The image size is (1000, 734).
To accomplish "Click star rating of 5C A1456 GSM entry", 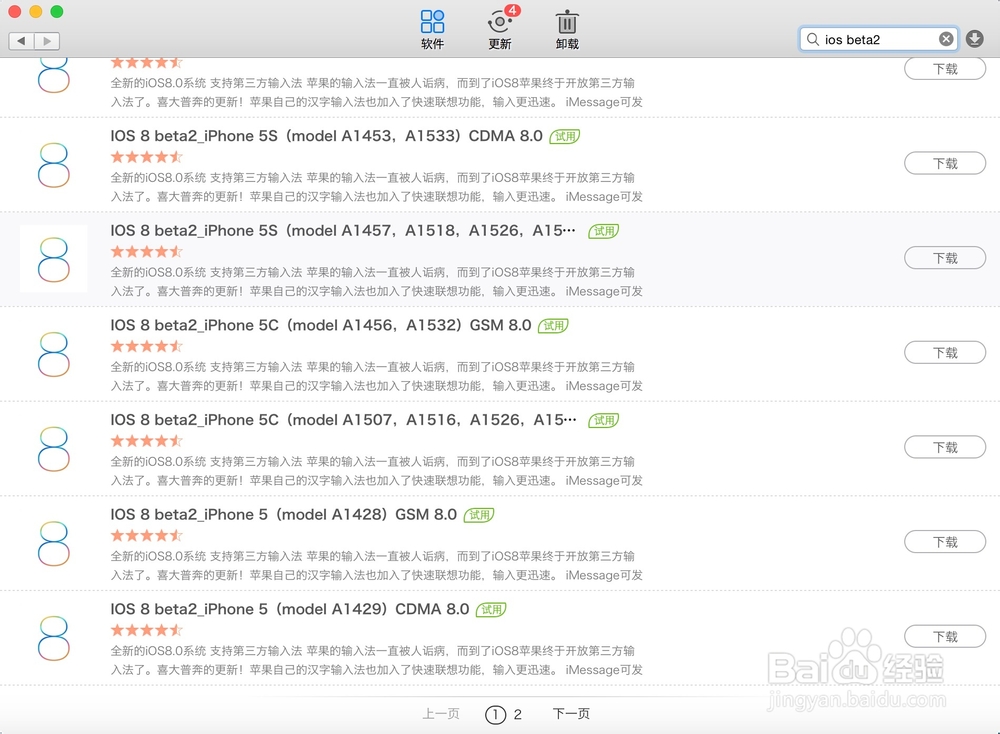I will 147,346.
